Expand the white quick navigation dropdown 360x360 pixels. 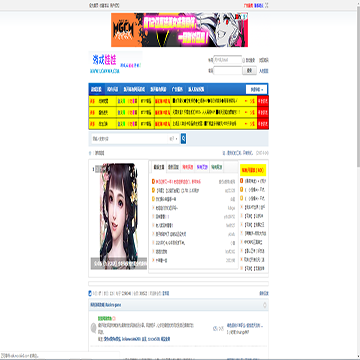256,89
